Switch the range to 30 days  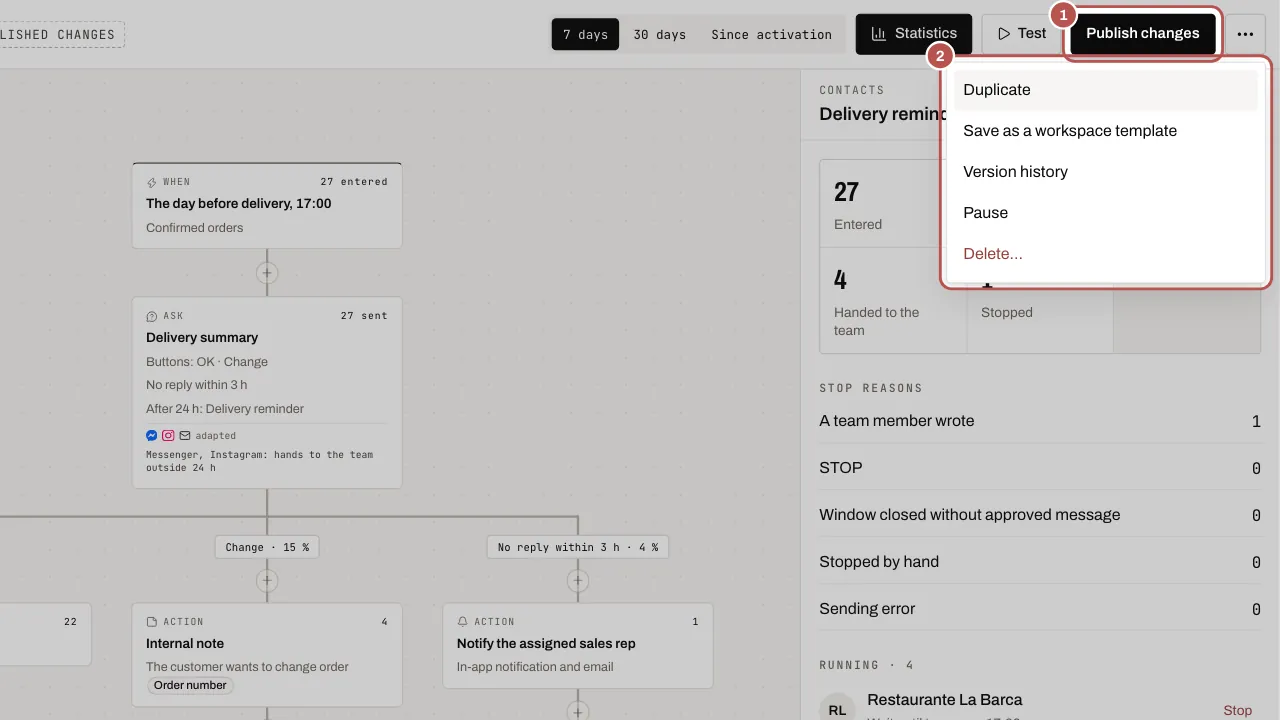point(660,34)
